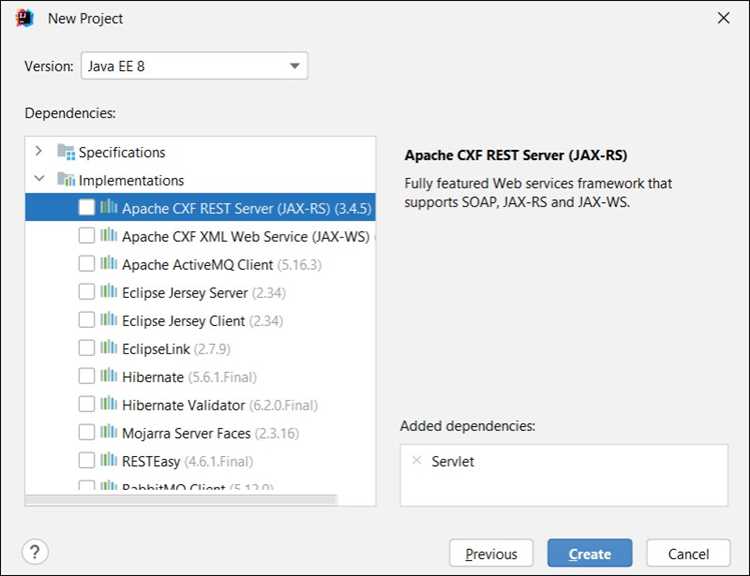This screenshot has width=750, height=576.
Task: Click library icon beside Eclipse Jersey Client
Action: [x=109, y=319]
